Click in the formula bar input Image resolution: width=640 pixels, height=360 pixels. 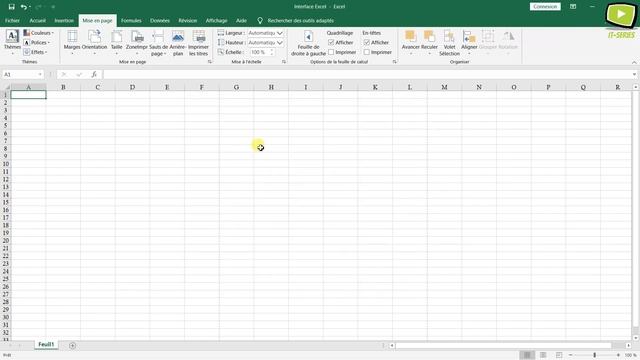click(x=367, y=74)
